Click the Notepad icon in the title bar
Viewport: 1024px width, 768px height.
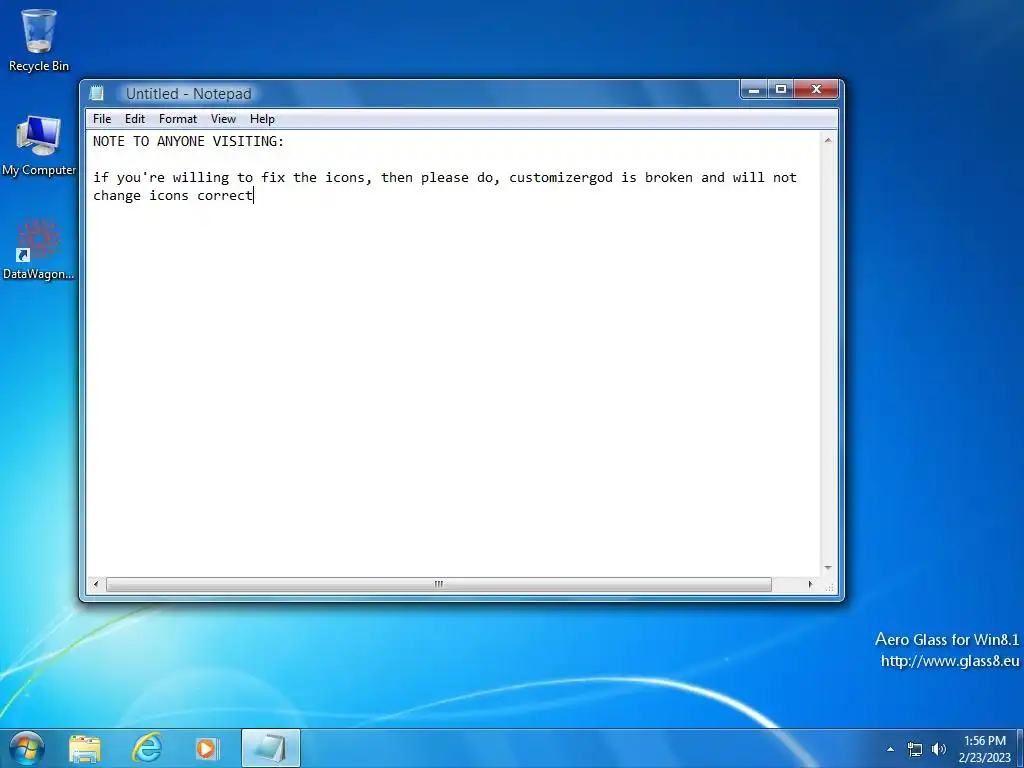tap(97, 93)
